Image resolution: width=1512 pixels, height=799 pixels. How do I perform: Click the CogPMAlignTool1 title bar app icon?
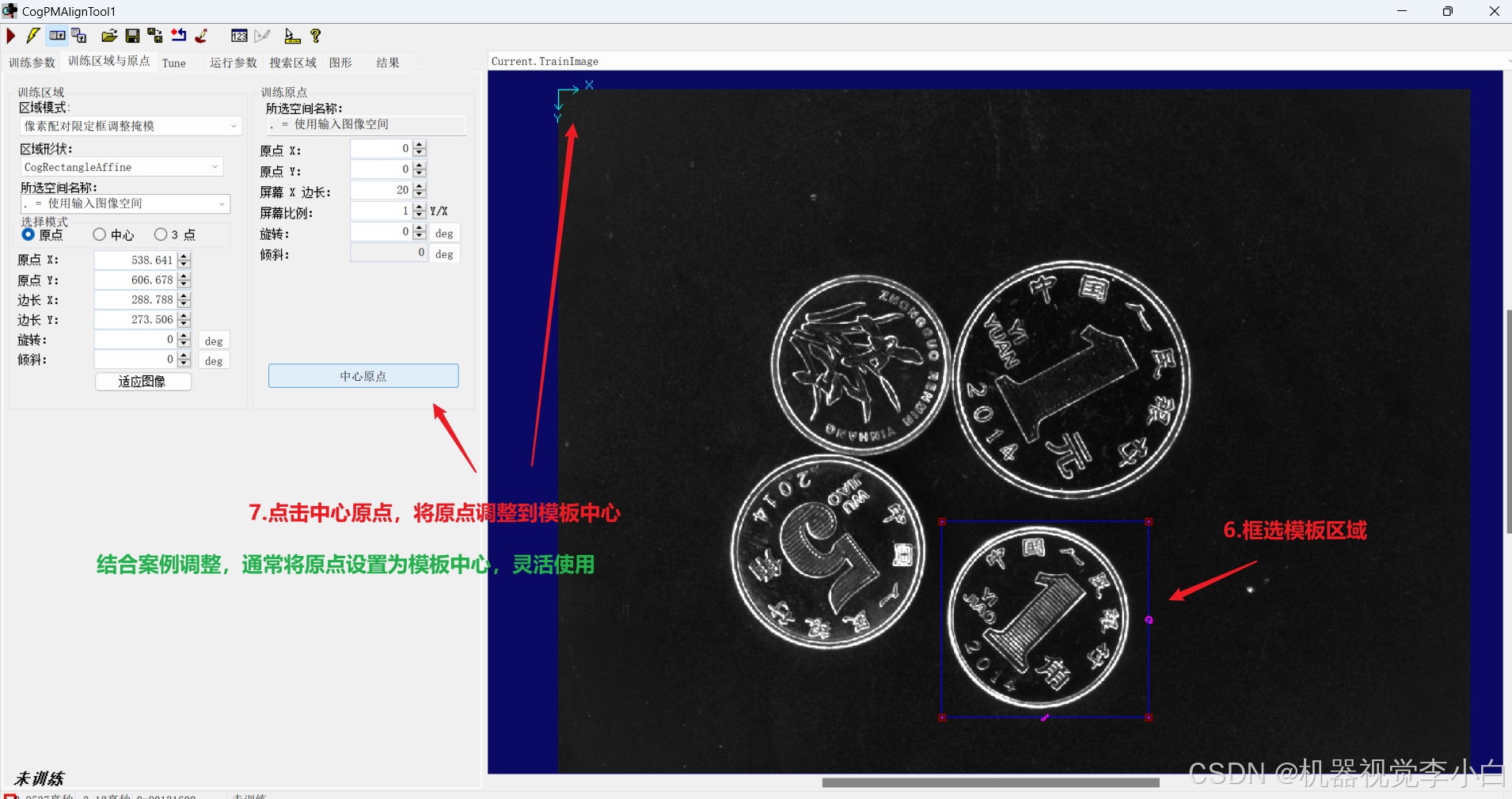pyautogui.click(x=9, y=11)
